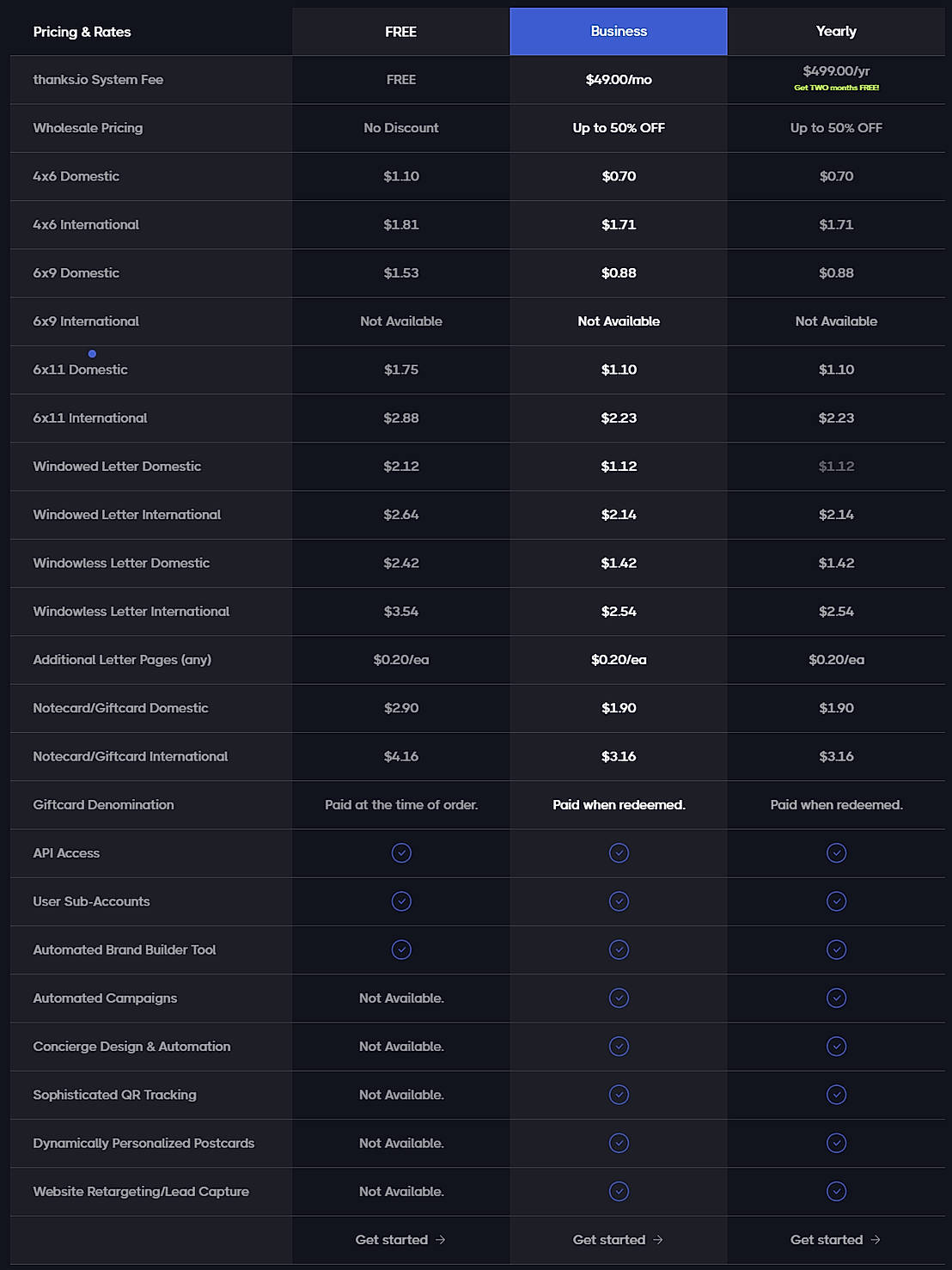Click User Sub-Accounts checkmark in Yearly column
Viewport: 952px width, 1270px height.
pos(836,901)
